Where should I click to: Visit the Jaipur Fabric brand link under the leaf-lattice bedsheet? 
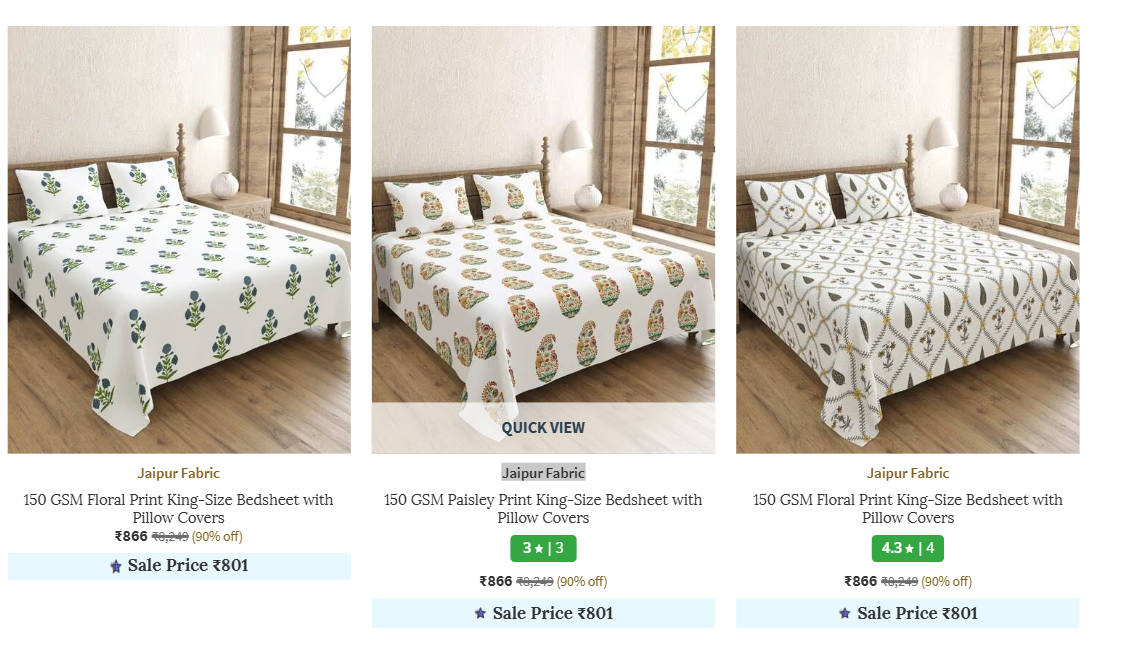908,473
